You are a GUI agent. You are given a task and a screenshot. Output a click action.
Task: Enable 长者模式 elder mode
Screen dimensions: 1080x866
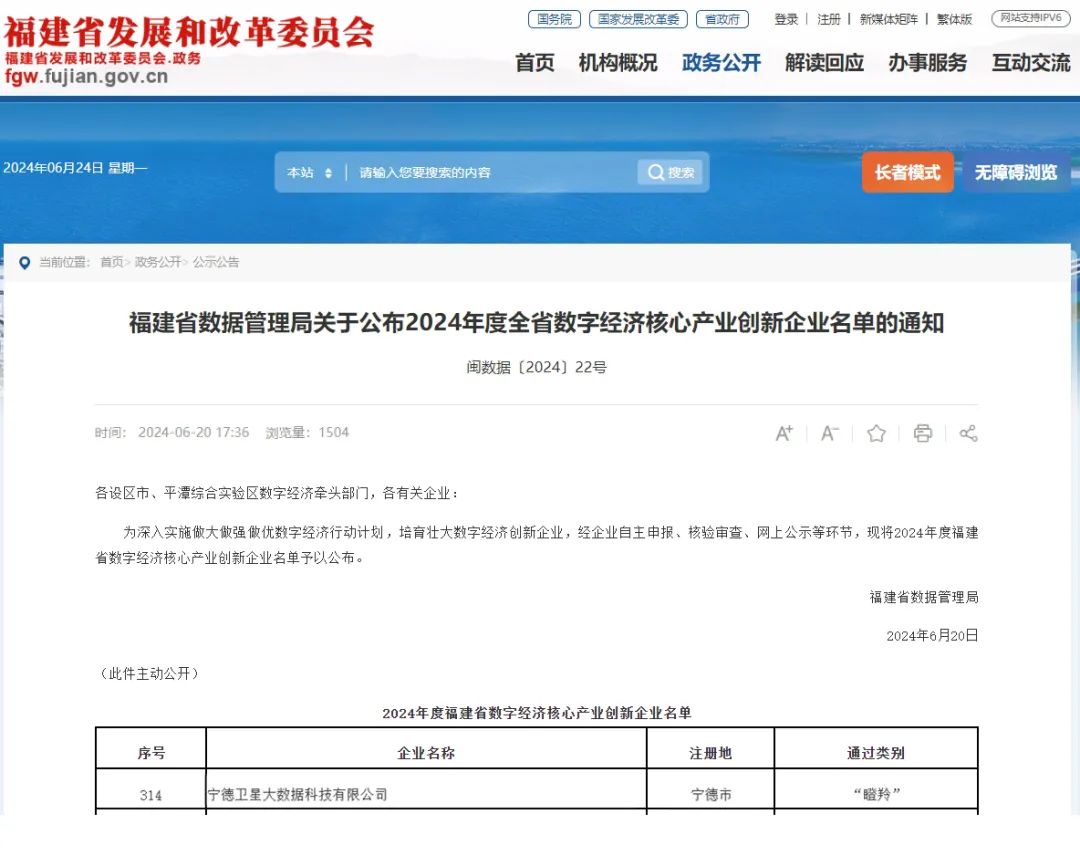(x=907, y=172)
